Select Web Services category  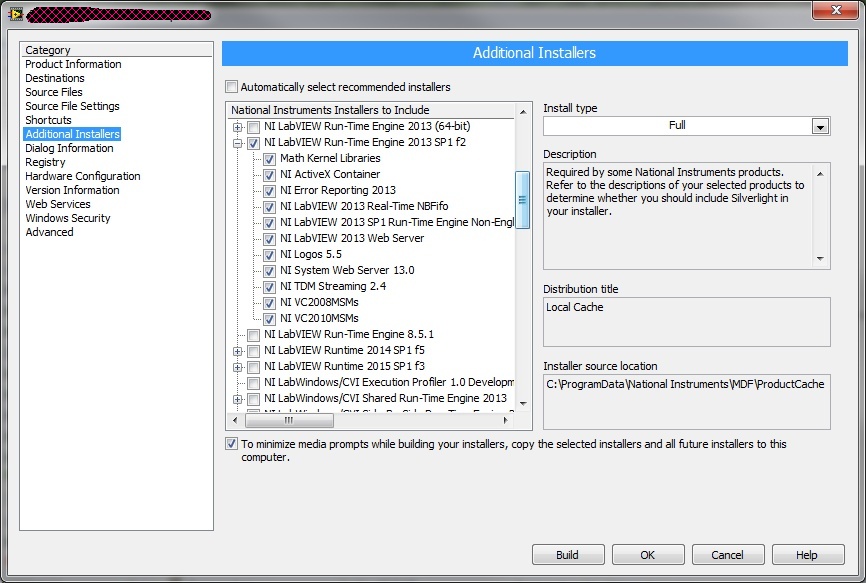click(x=58, y=204)
